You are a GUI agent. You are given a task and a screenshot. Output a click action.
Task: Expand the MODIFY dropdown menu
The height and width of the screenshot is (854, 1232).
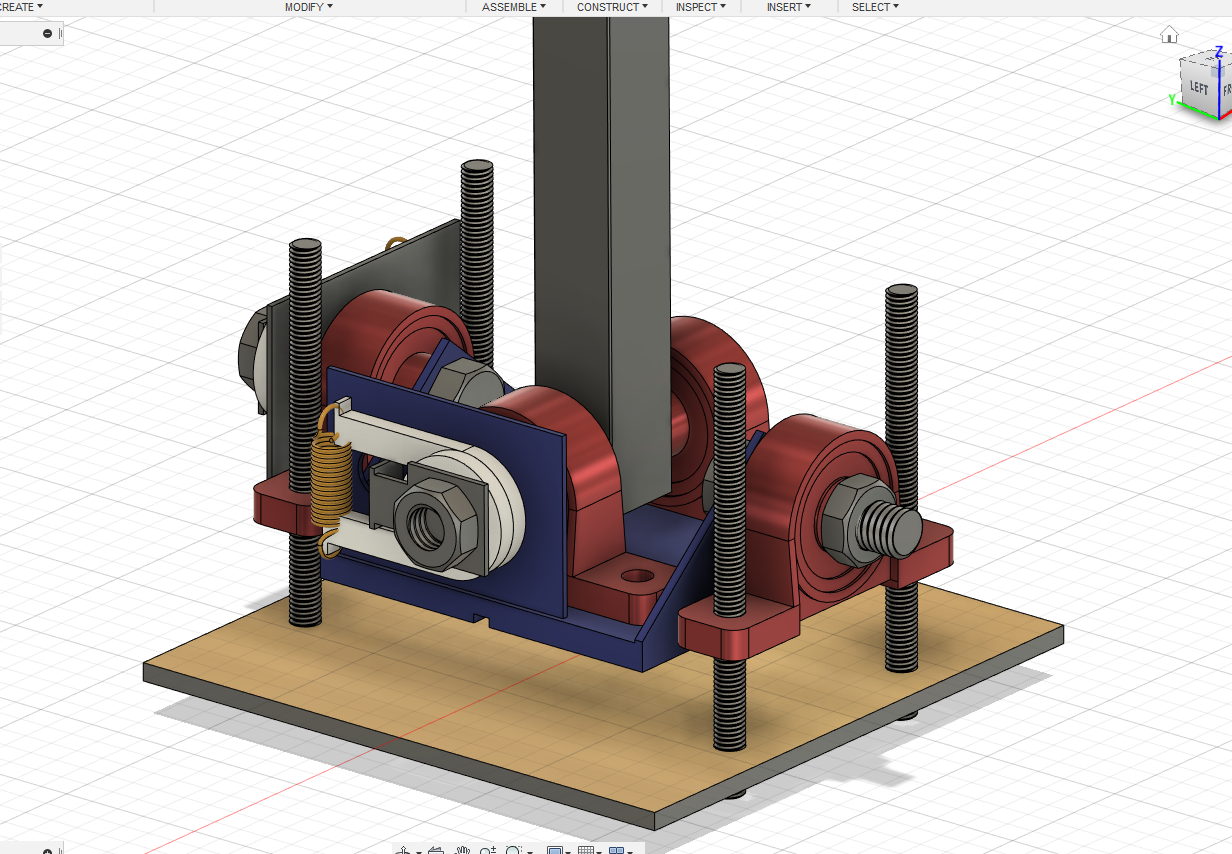click(x=308, y=7)
